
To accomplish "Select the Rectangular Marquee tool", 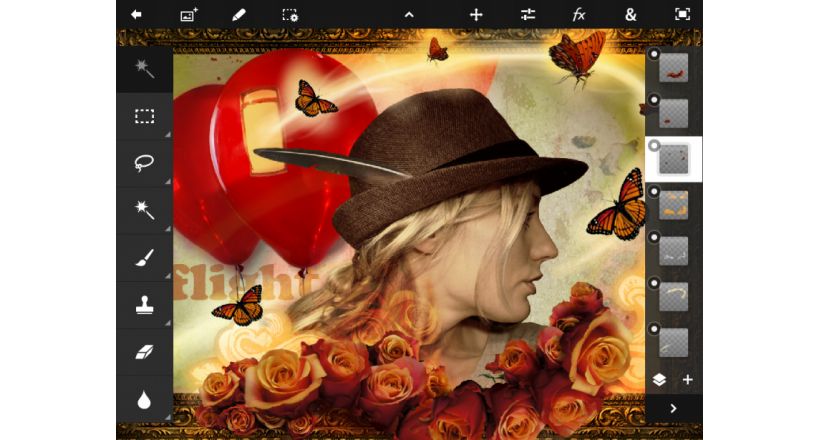I will click(x=144, y=116).
